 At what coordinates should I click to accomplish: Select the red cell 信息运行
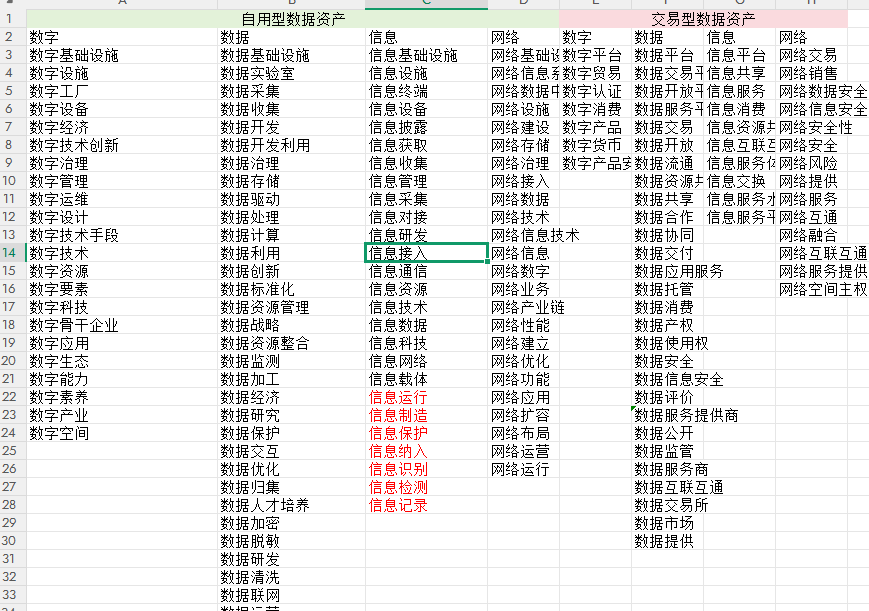(427, 397)
